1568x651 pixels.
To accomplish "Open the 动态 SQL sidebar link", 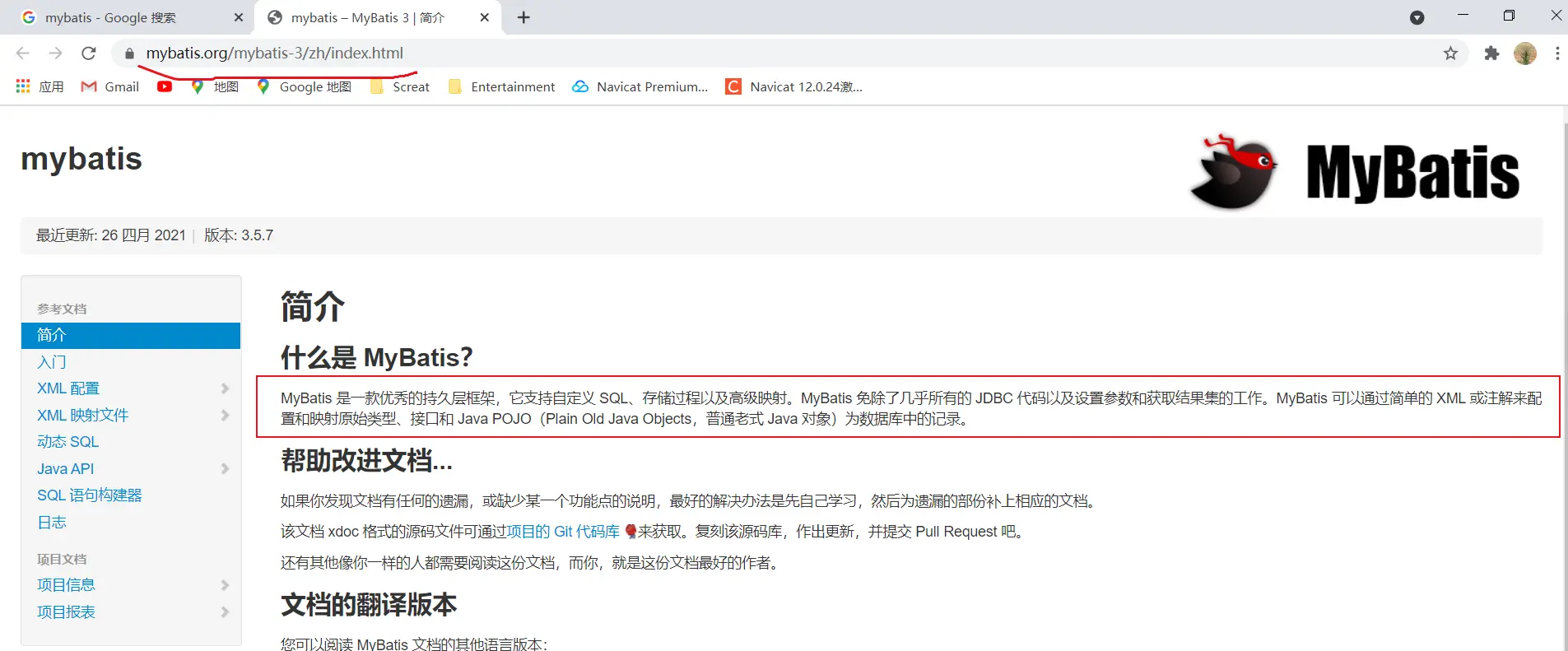I will pyautogui.click(x=68, y=442).
